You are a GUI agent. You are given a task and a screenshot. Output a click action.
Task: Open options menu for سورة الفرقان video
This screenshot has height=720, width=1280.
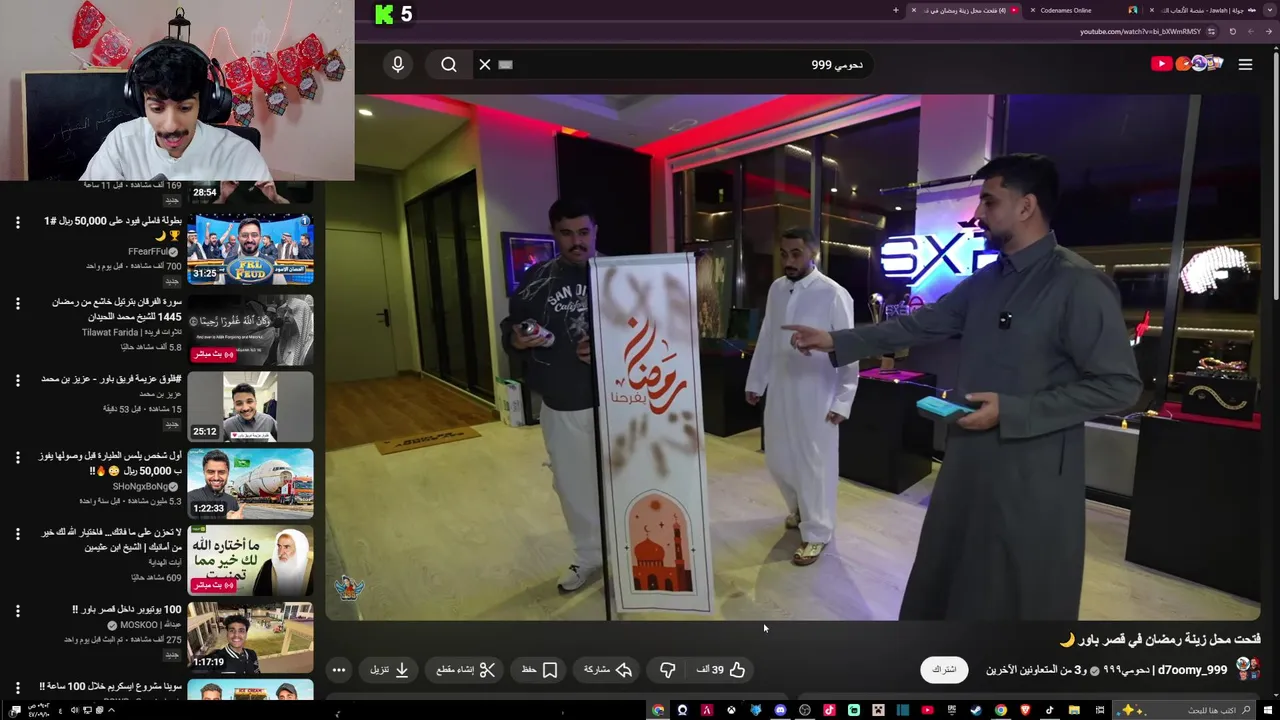(17, 303)
